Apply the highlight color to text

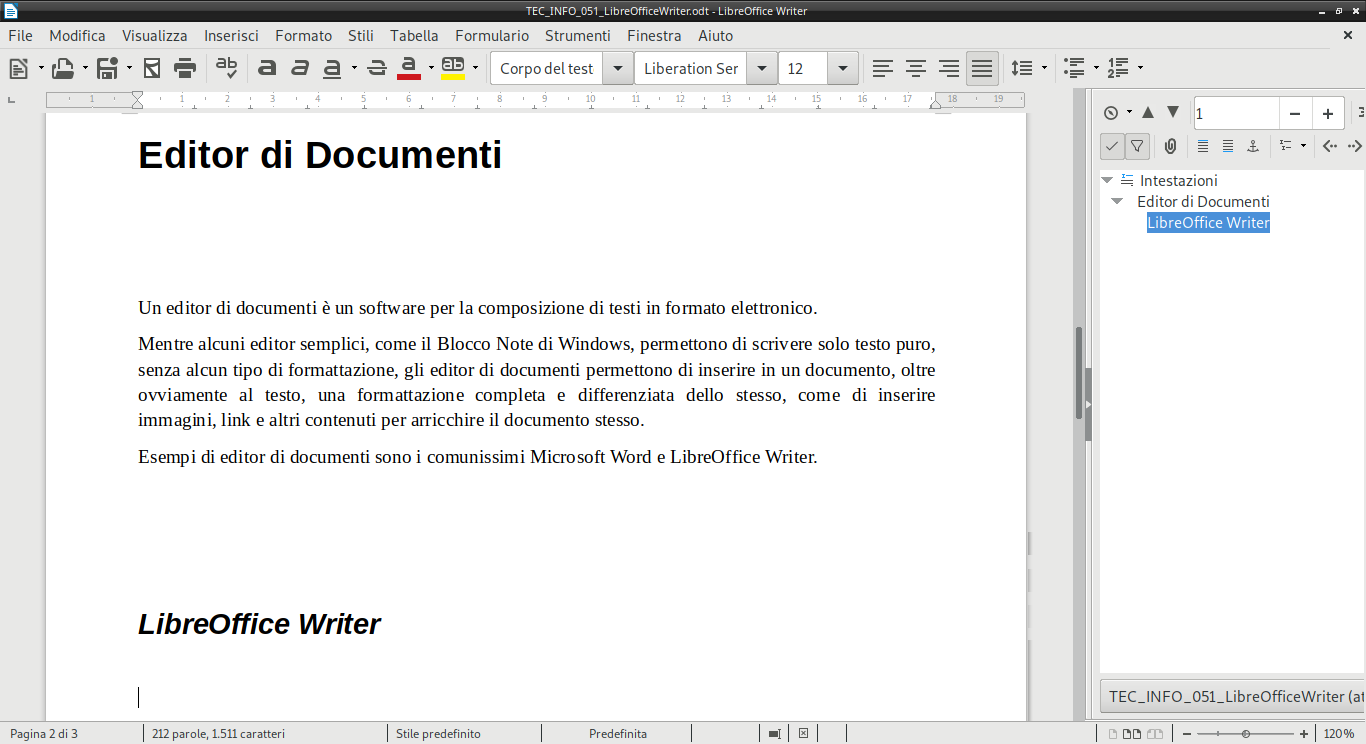(x=450, y=68)
